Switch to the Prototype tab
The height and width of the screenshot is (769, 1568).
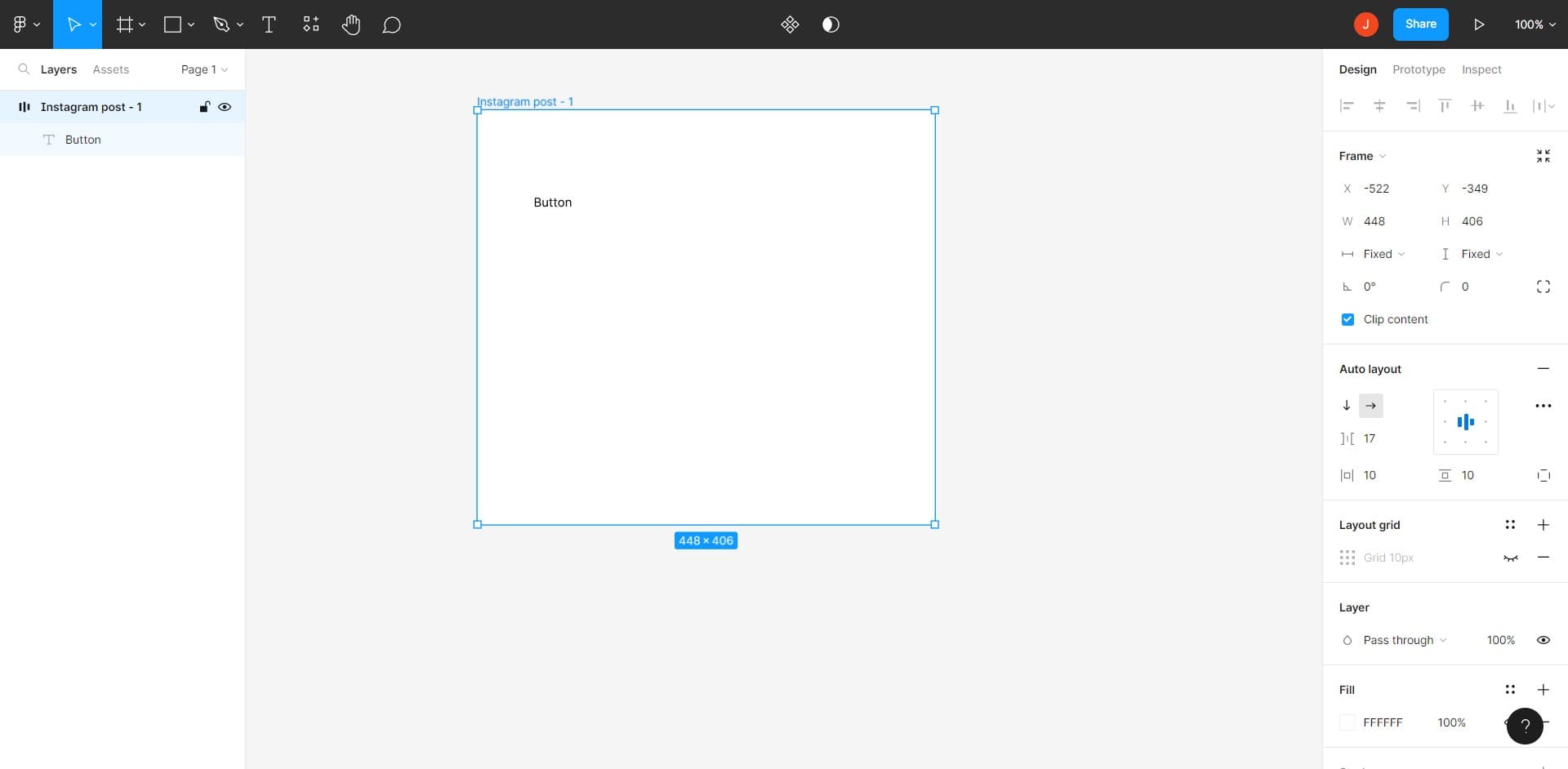coord(1419,69)
